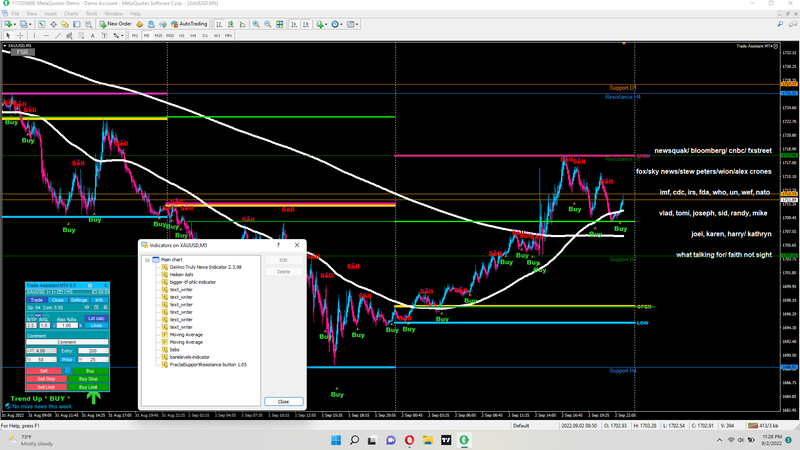Click the Sell Stop button
Screen dimensions: 800x450
point(46,379)
